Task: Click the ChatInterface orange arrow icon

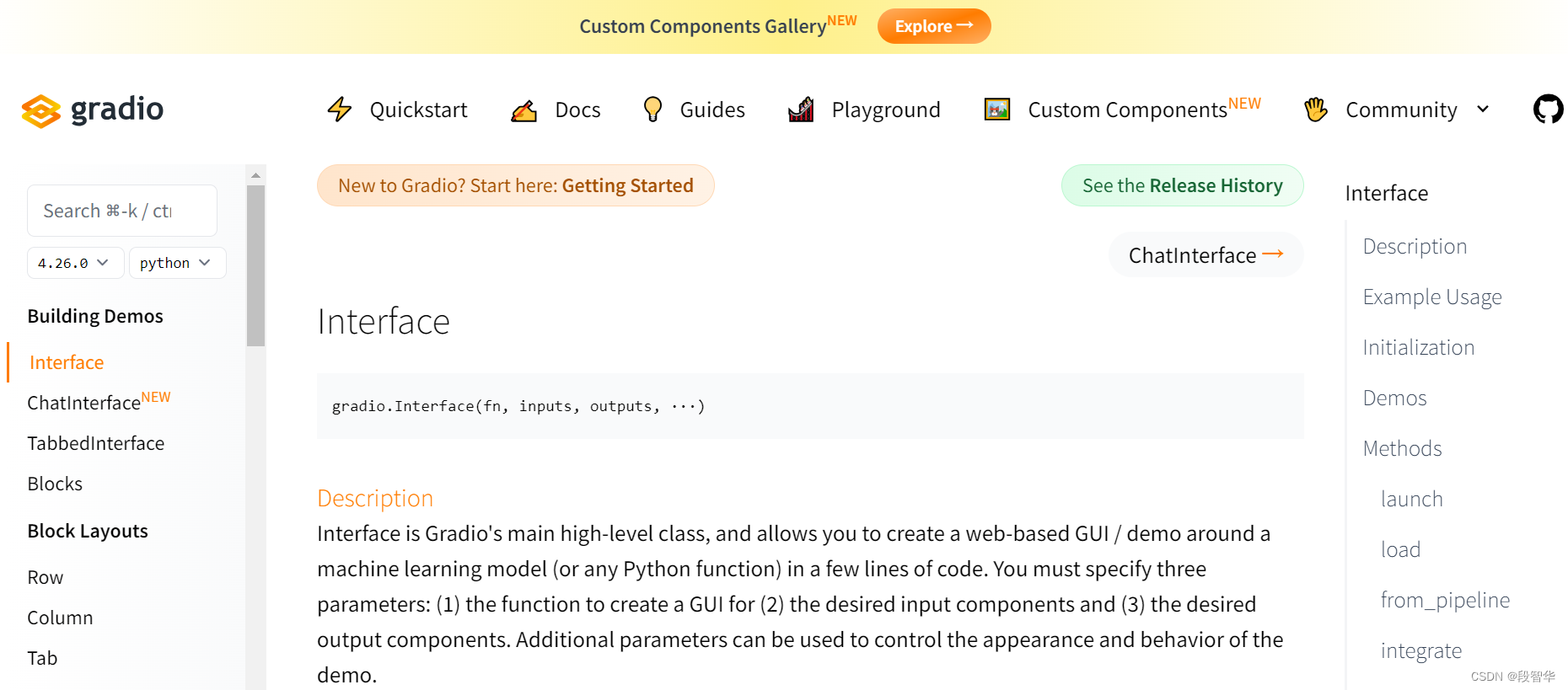Action: [1273, 254]
